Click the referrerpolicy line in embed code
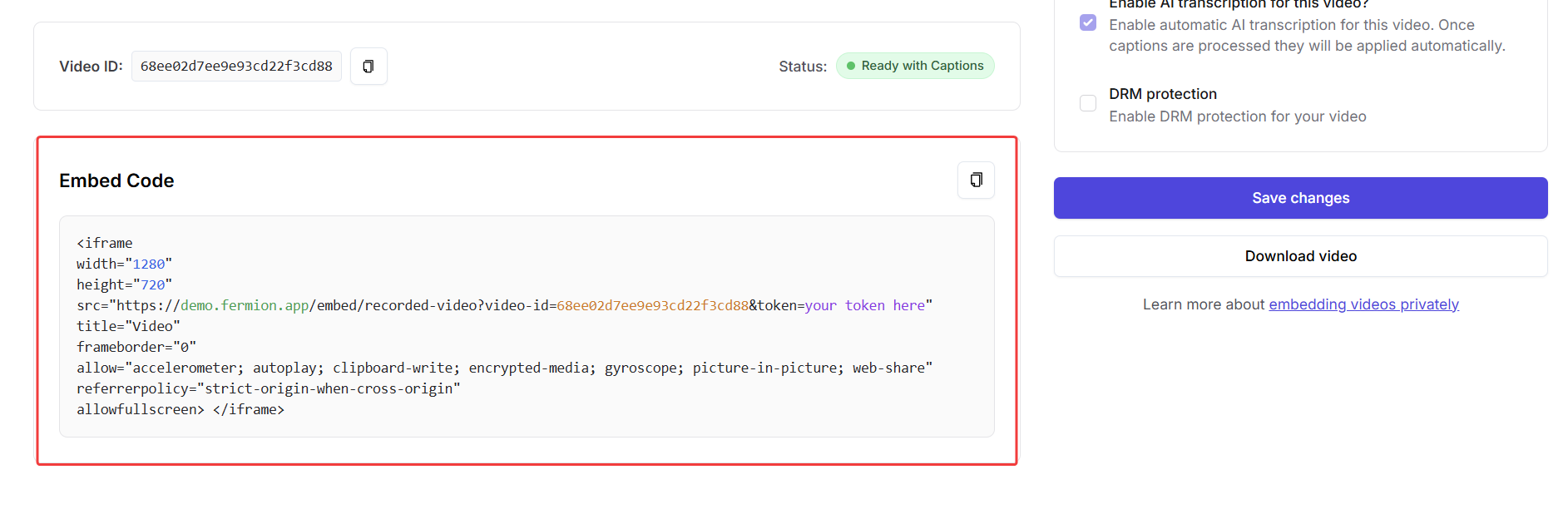This screenshot has height=524, width=1568. [268, 388]
